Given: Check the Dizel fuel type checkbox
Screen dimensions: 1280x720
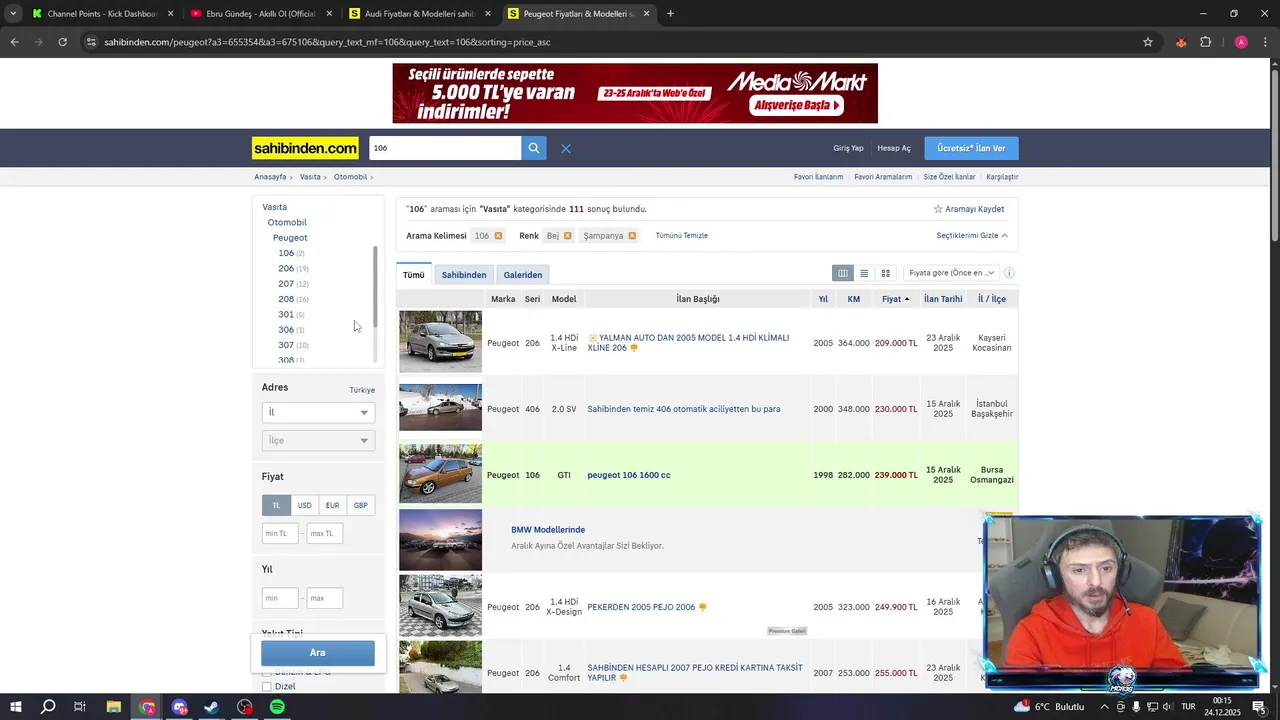Looking at the screenshot, I should pyautogui.click(x=266, y=687).
